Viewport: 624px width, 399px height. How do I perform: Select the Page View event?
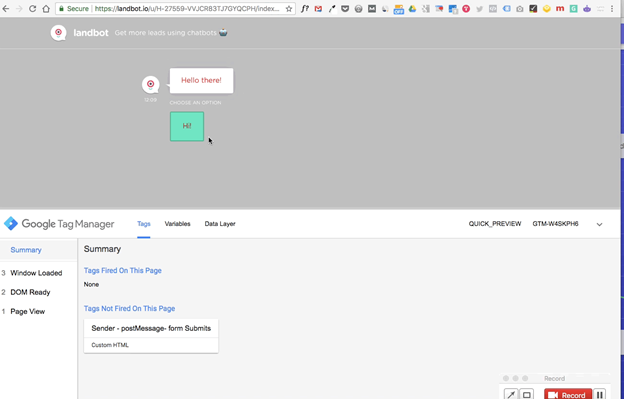click(27, 311)
